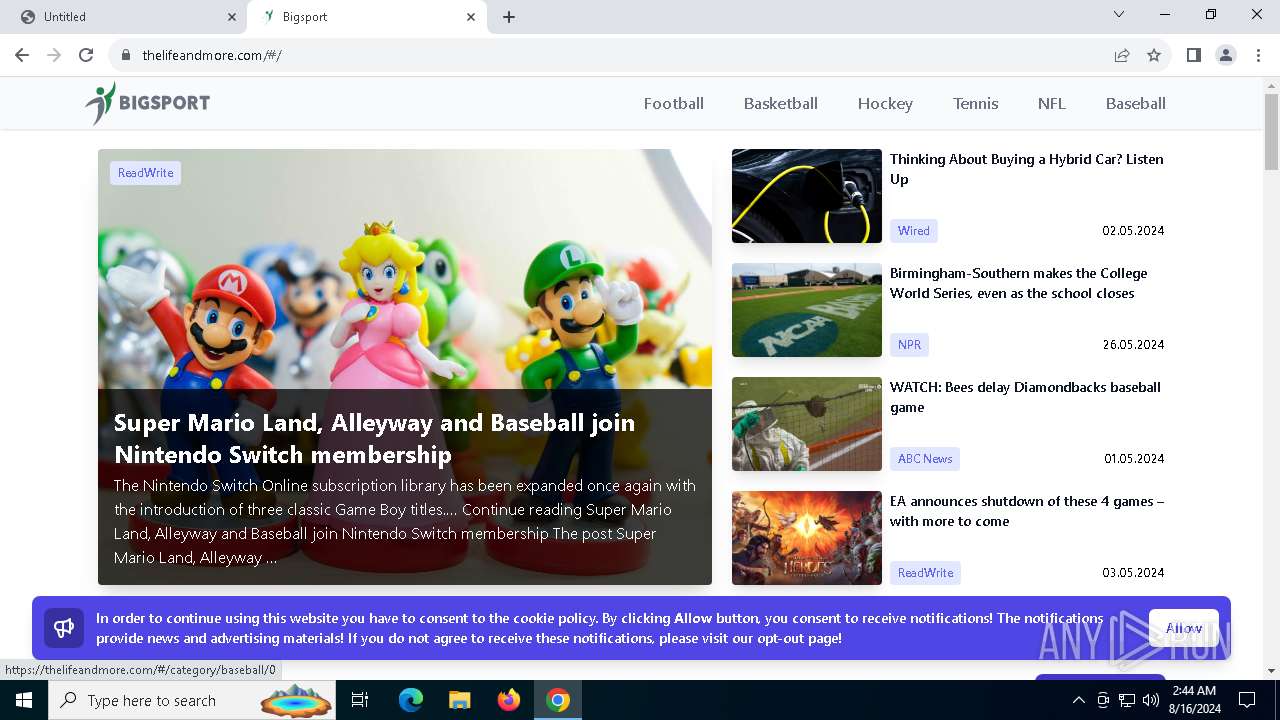View site information lock icon

(x=126, y=55)
